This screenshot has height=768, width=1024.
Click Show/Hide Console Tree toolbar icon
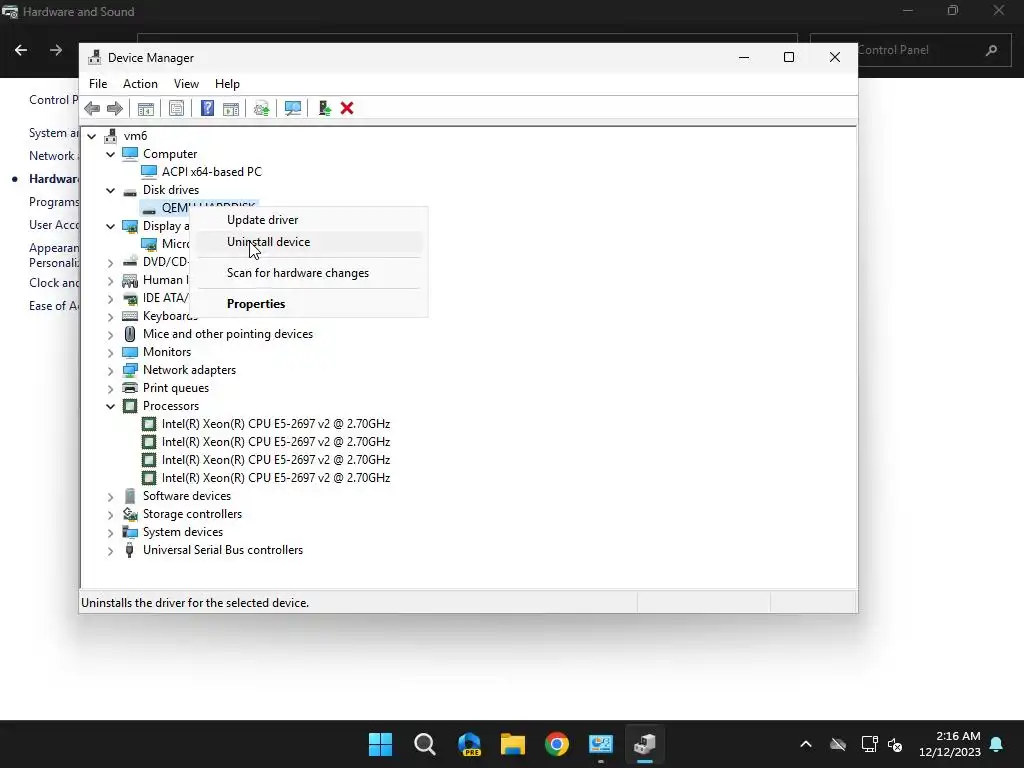pos(146,108)
